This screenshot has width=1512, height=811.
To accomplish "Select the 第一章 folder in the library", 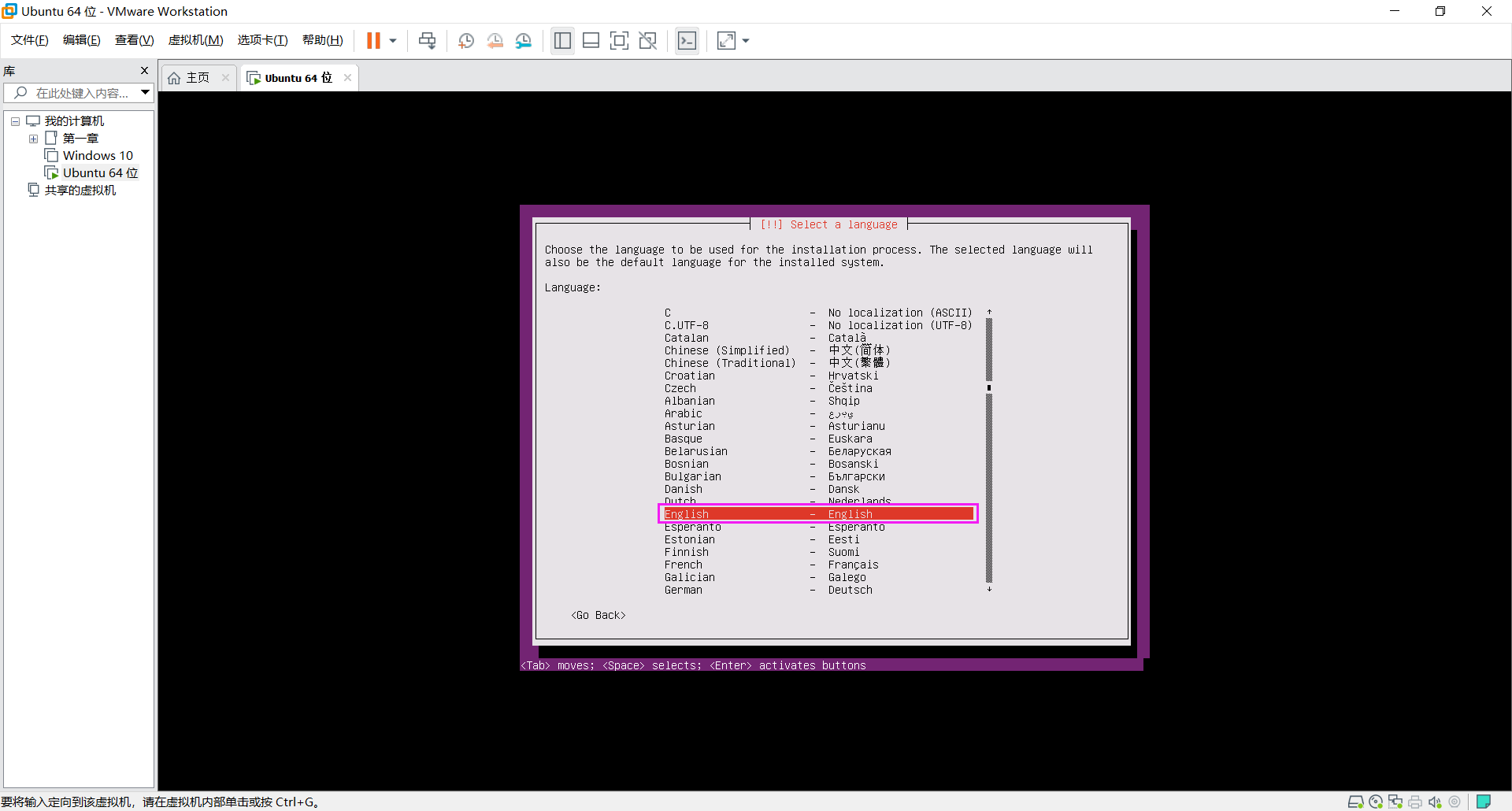I will coord(80,139).
